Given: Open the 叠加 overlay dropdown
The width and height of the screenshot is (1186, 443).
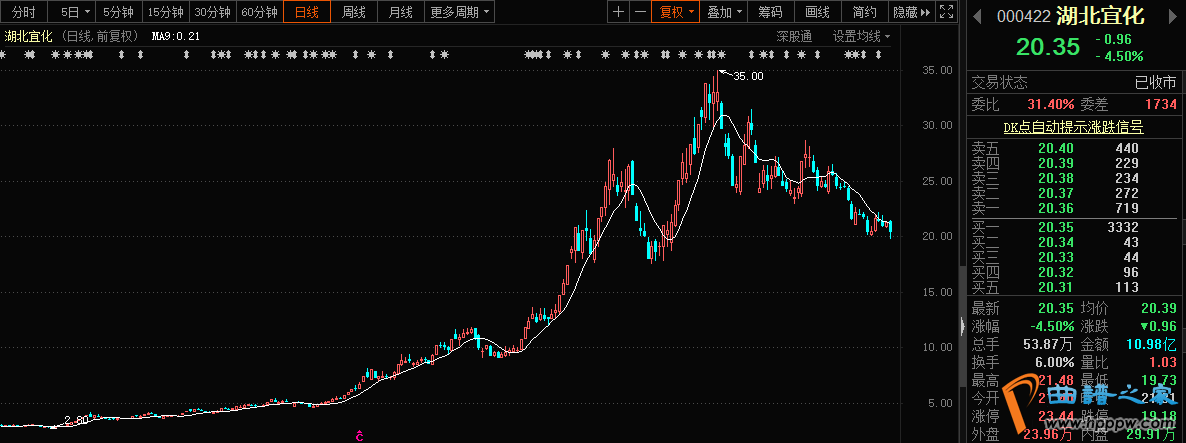Looking at the screenshot, I should 723,12.
